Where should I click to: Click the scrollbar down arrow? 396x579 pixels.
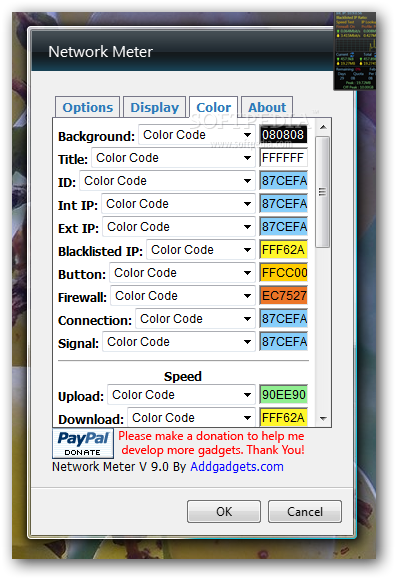(323, 419)
